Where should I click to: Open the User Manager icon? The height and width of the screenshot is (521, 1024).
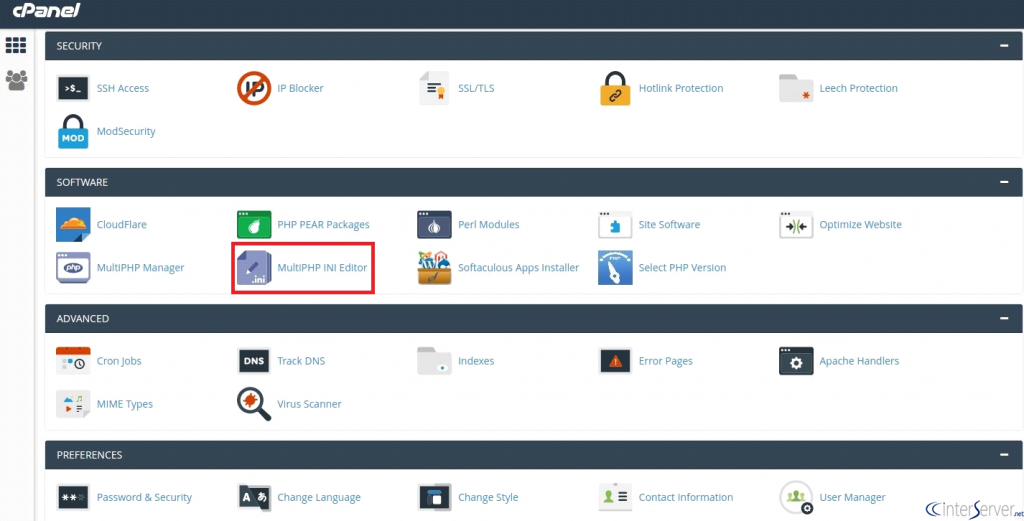[796, 497]
